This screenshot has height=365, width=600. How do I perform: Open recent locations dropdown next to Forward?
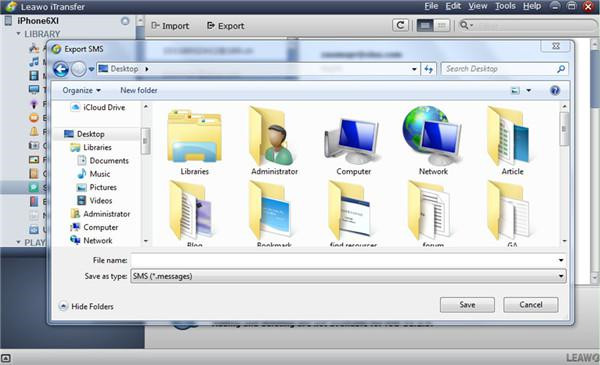[x=91, y=69]
